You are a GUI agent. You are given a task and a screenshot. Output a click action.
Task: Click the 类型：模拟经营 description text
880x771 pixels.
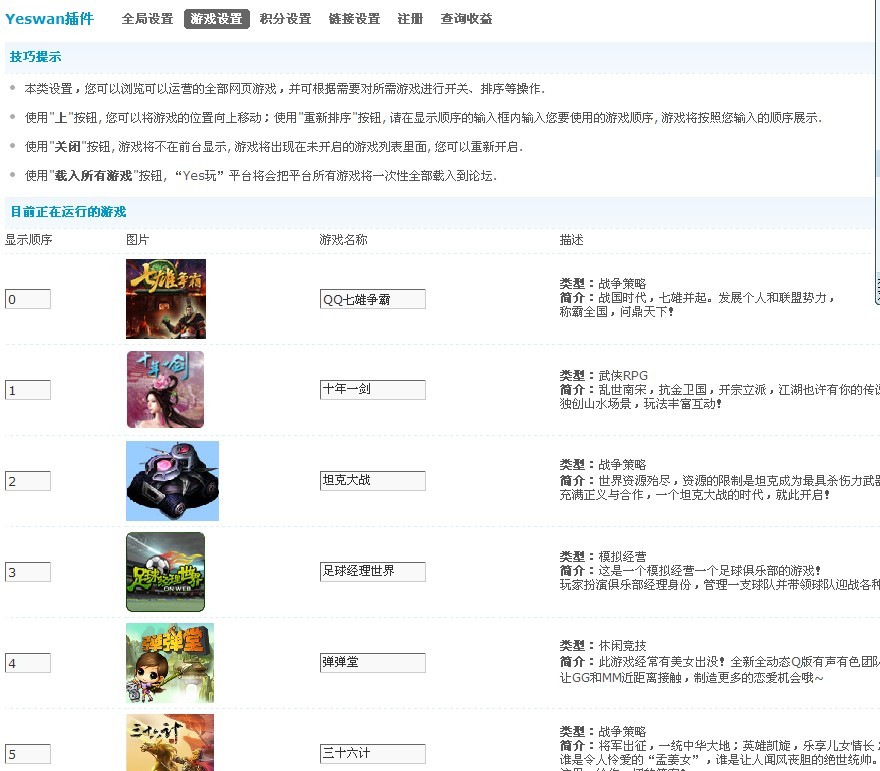[603, 557]
